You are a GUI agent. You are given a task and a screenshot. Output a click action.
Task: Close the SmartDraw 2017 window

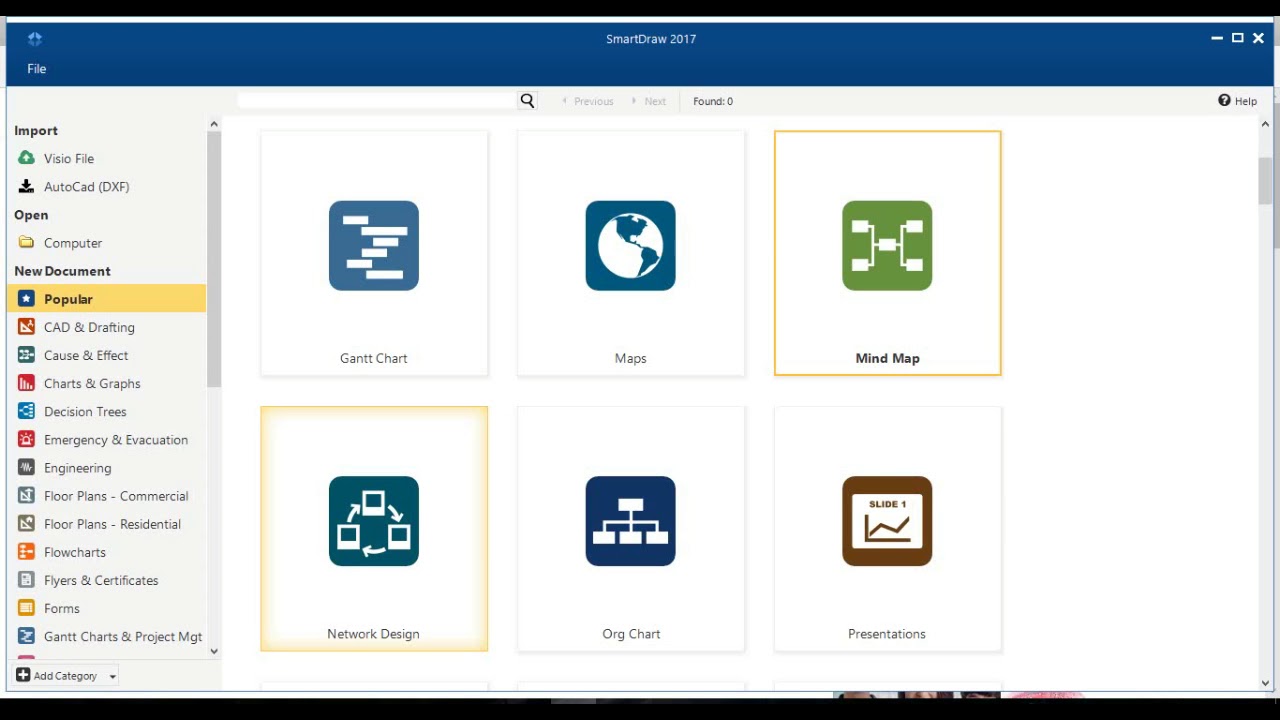(x=1258, y=38)
